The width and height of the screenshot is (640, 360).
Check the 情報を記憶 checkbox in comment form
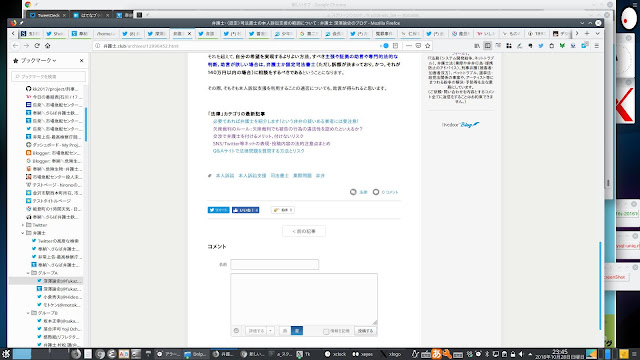tap(326, 331)
